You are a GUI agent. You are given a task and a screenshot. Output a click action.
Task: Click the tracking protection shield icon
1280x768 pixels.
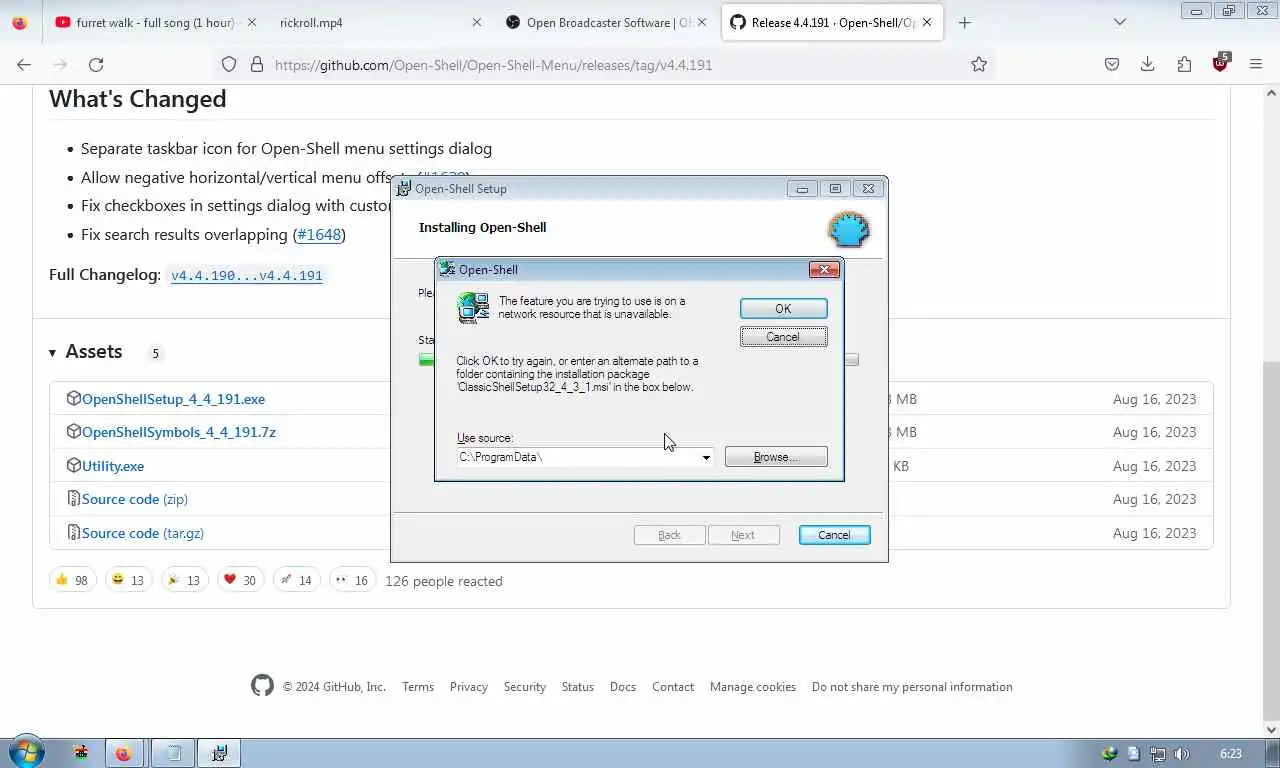point(229,64)
